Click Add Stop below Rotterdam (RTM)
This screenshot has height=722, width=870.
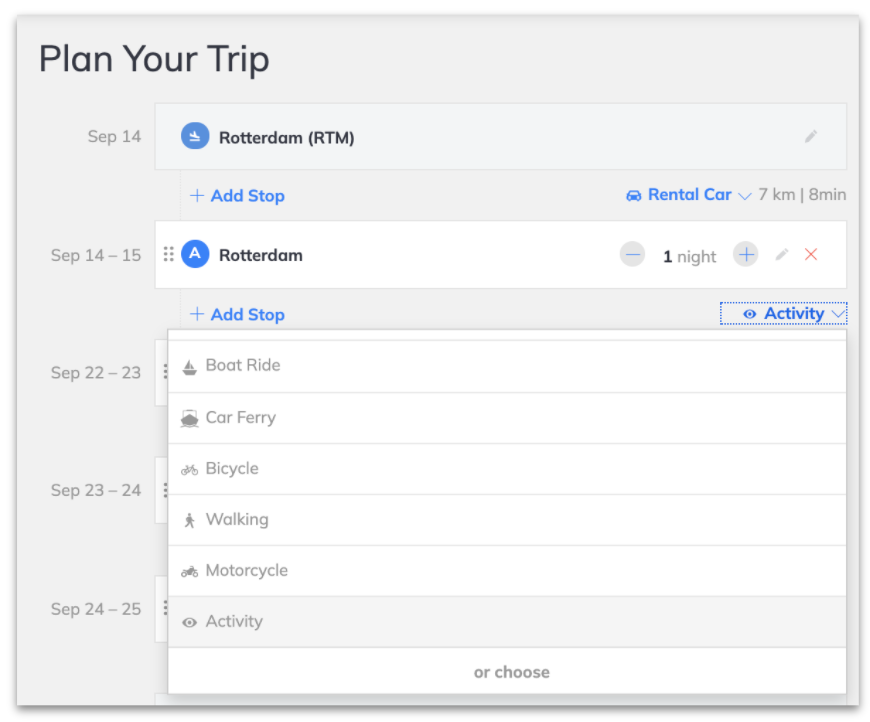[x=237, y=196]
